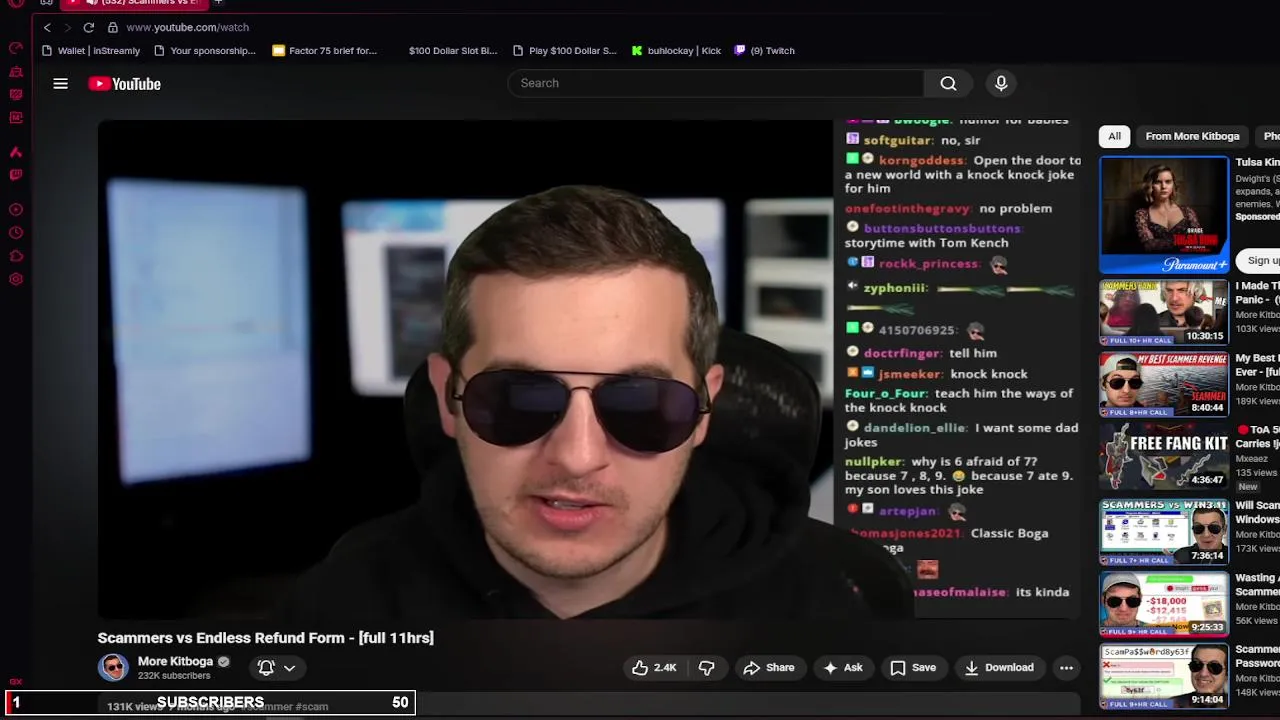1280x720 pixels.
Task: Select the Scammers vs browser tab
Action: click(135, 3)
